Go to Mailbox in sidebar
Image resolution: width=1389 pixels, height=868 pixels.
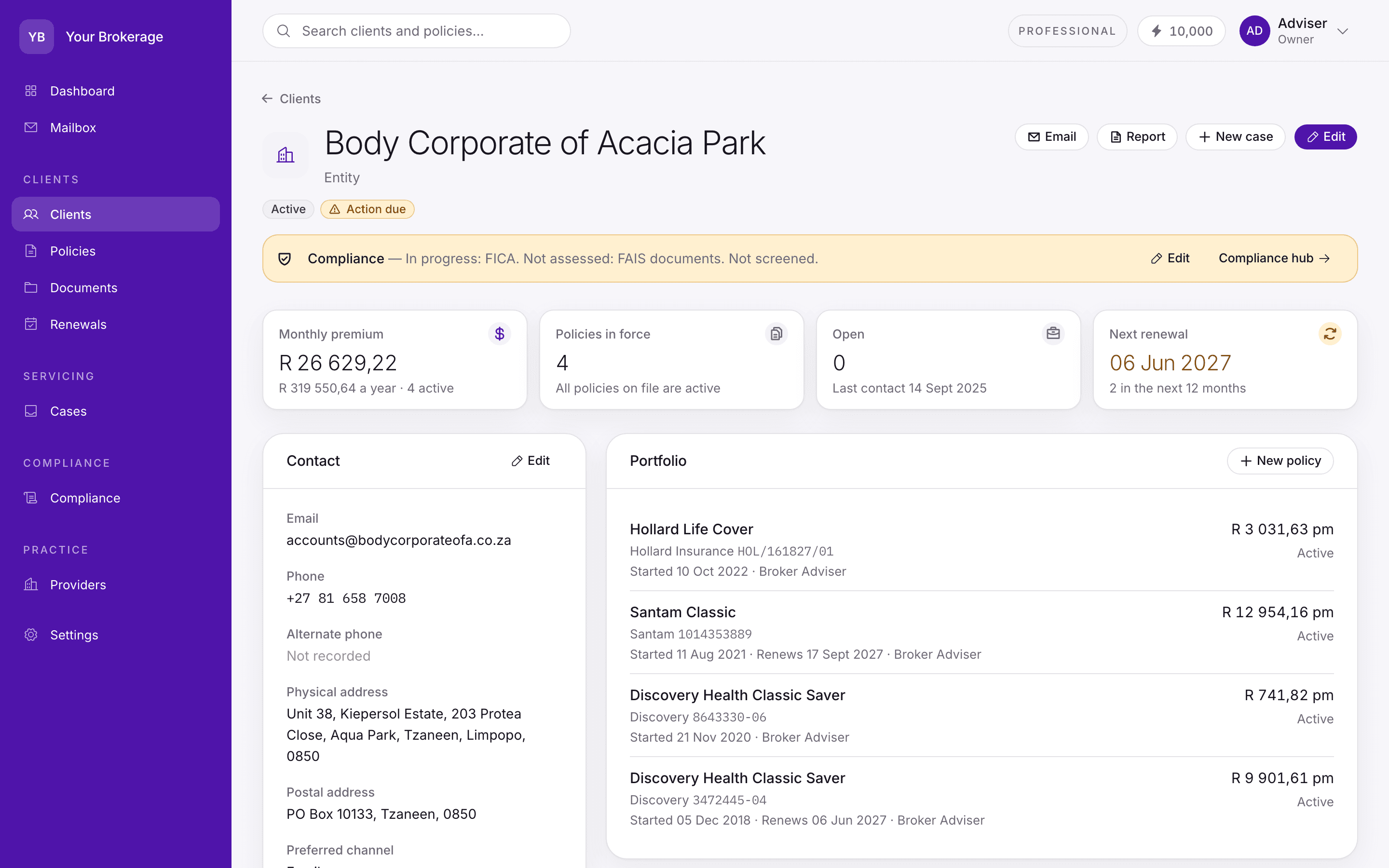(115, 127)
